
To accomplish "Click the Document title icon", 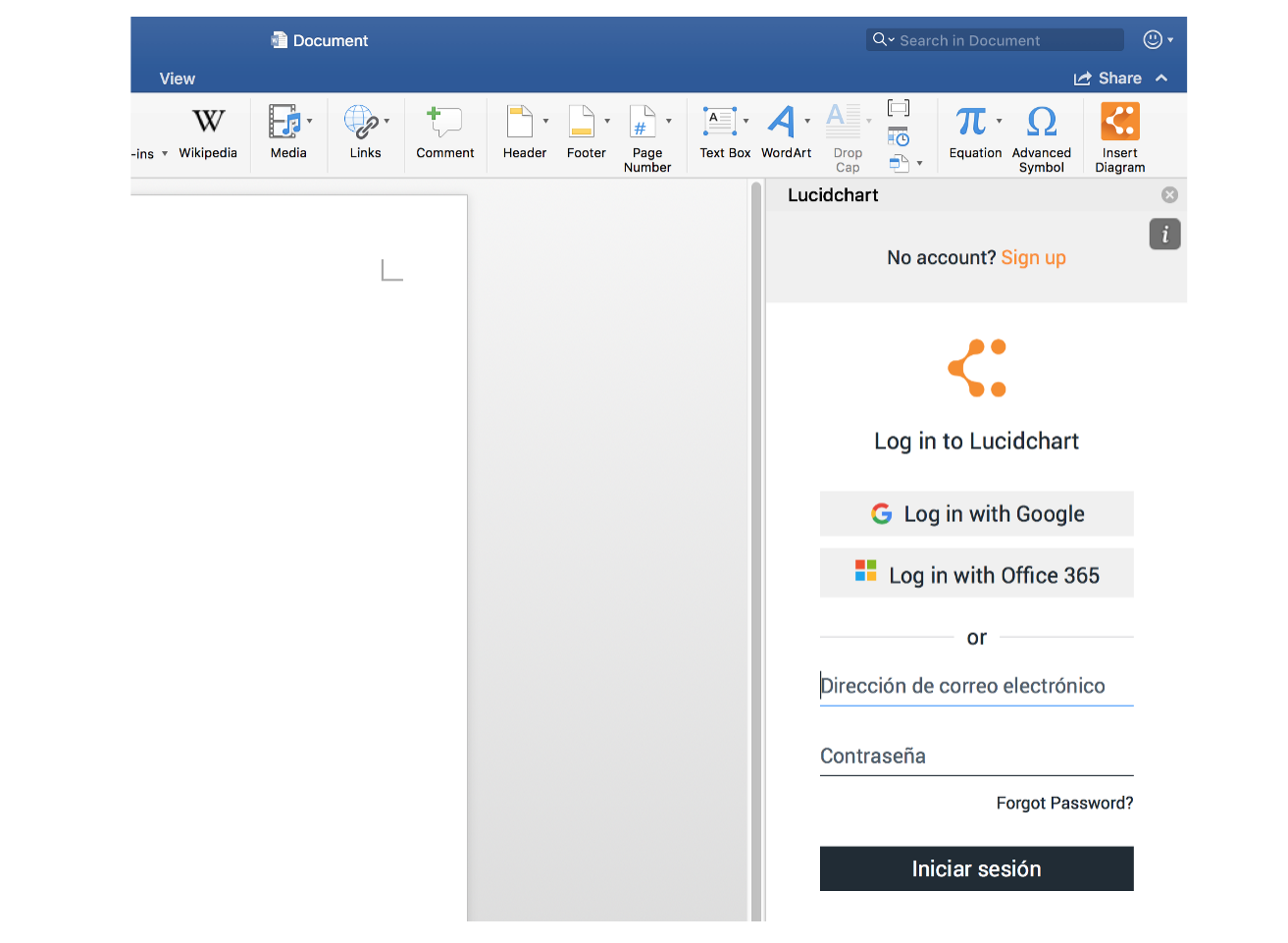I will pos(280,40).
